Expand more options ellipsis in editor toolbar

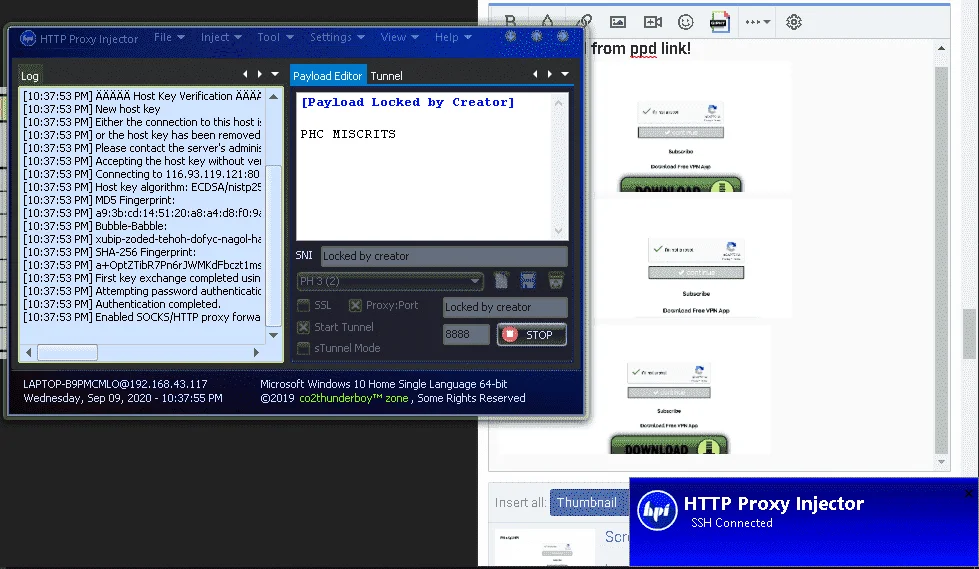pos(757,22)
